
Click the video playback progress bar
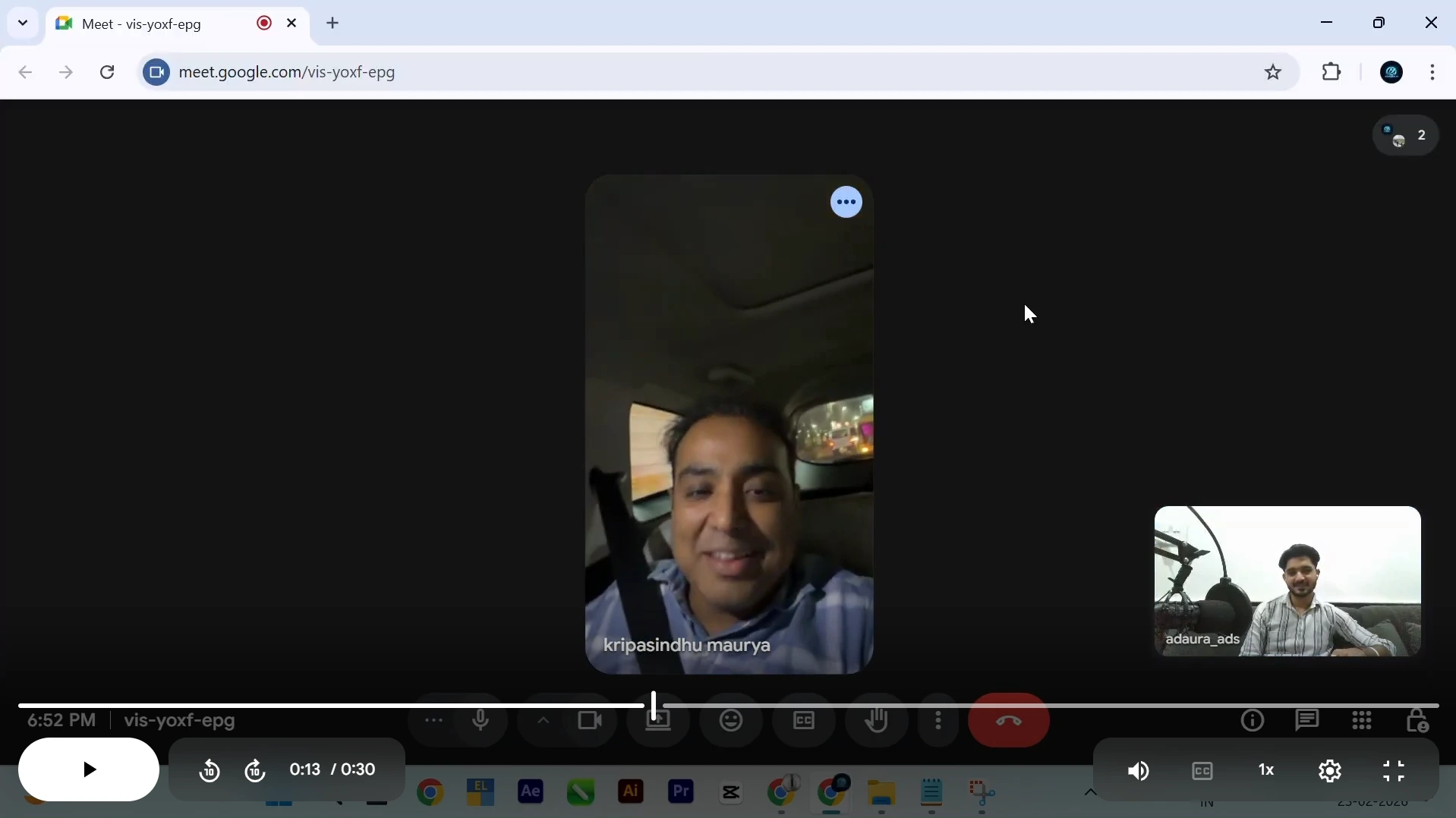tap(911, 706)
